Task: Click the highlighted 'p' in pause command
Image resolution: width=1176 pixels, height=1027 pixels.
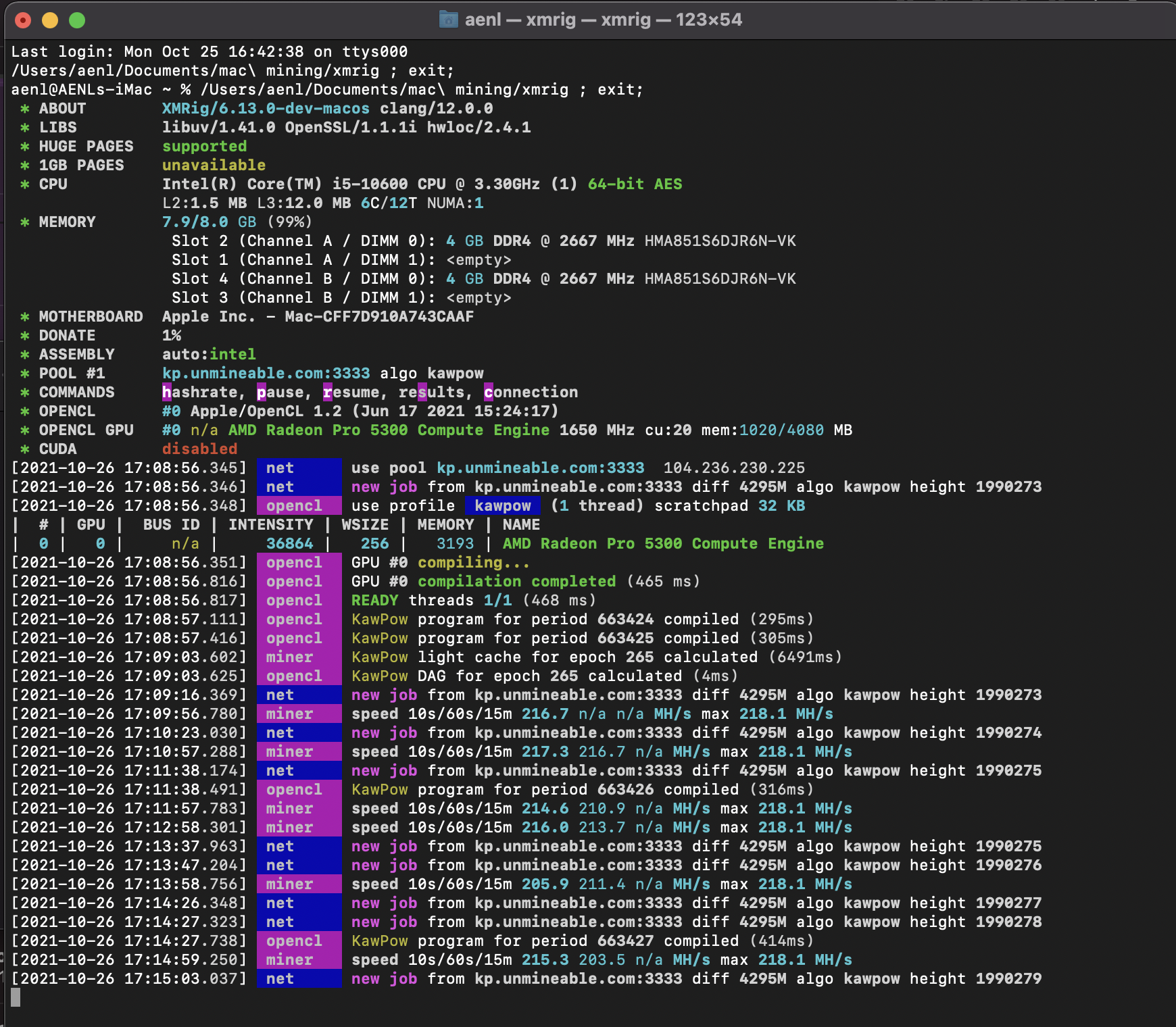Action: tap(261, 392)
